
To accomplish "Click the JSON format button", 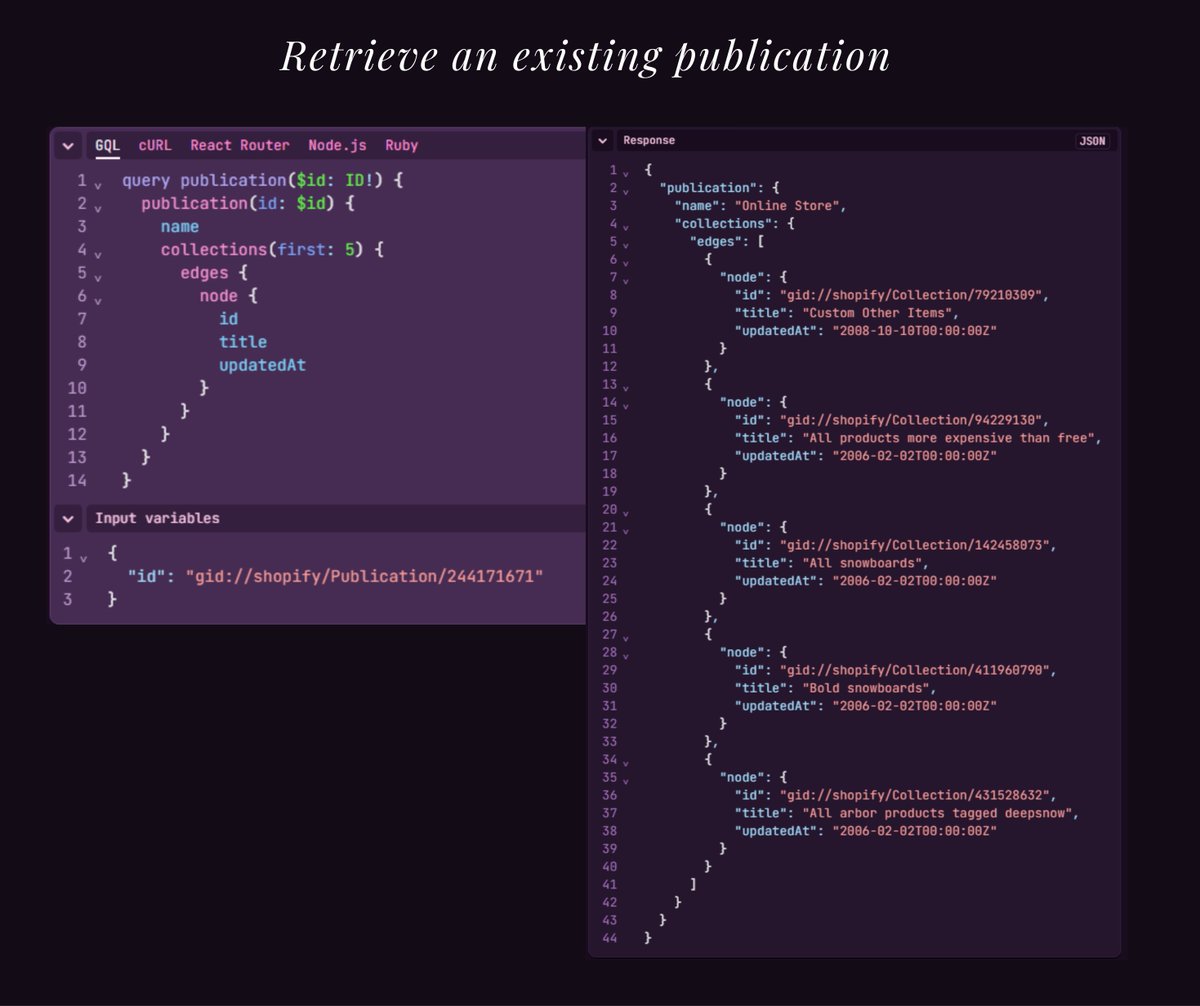I will coord(1092,141).
